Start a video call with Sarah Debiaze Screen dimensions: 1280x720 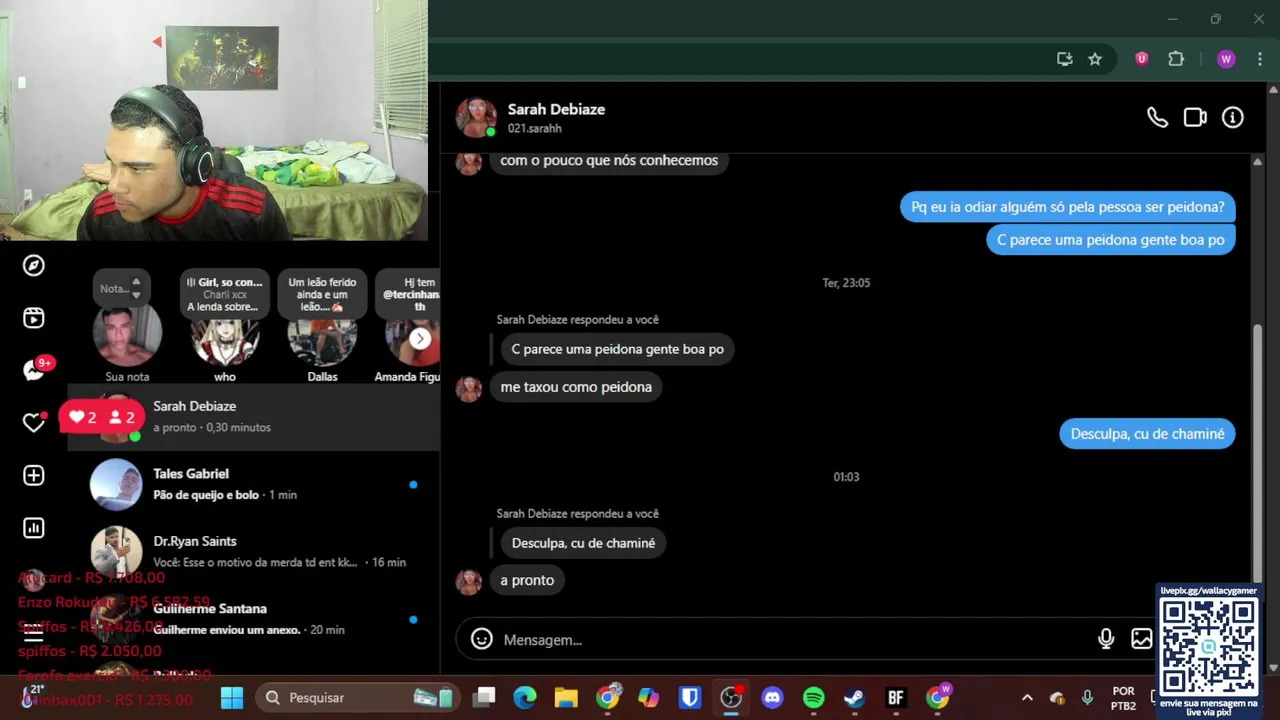coord(1195,118)
